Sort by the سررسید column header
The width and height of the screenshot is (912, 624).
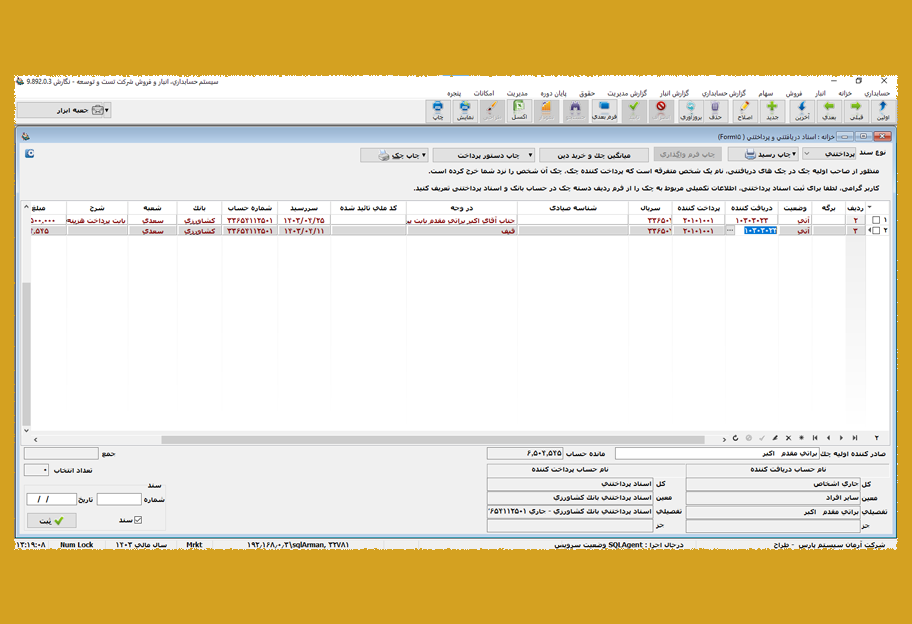coord(304,208)
